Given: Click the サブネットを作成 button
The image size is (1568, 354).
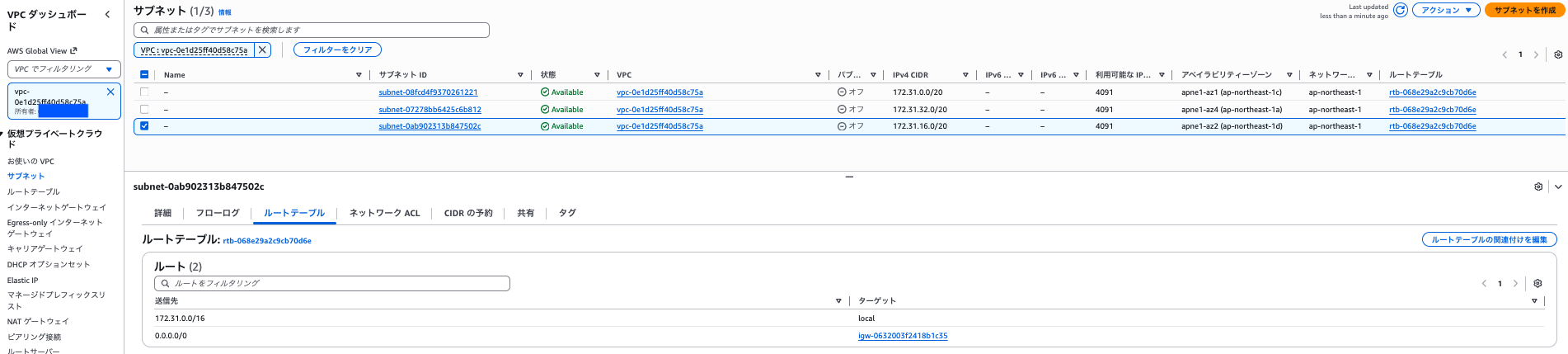Looking at the screenshot, I should point(1524,11).
